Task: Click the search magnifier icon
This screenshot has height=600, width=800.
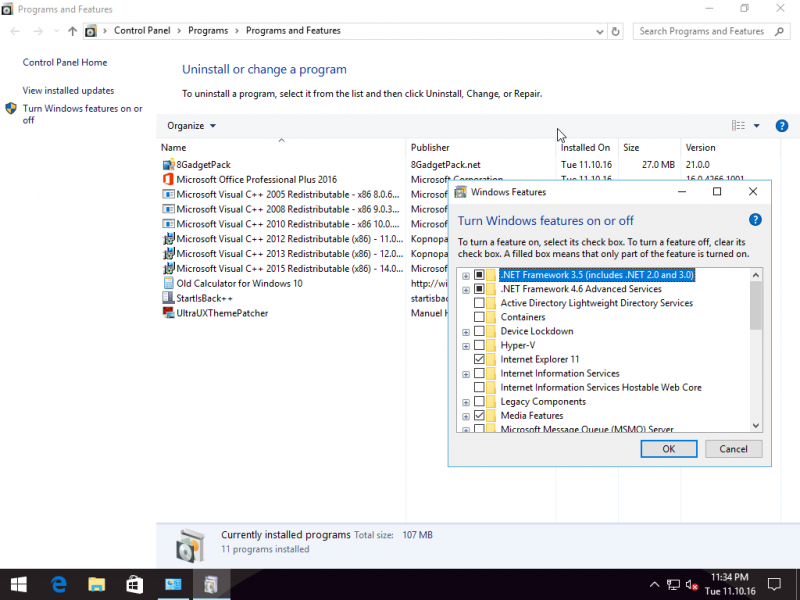Action: pos(779,31)
